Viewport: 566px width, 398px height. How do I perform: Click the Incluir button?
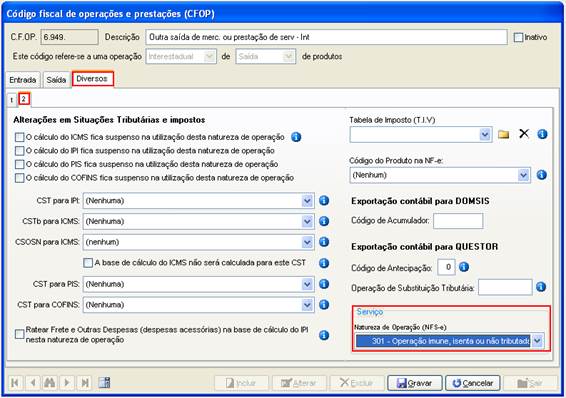(x=241, y=383)
